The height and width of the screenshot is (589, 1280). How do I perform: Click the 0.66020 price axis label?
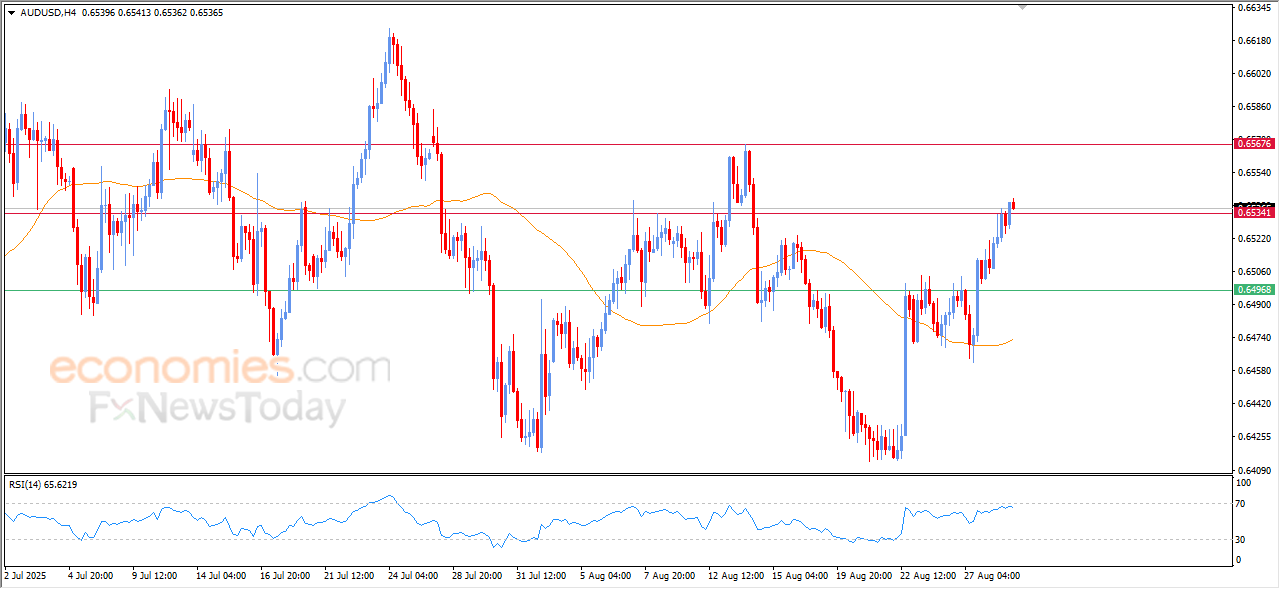coord(1255,73)
